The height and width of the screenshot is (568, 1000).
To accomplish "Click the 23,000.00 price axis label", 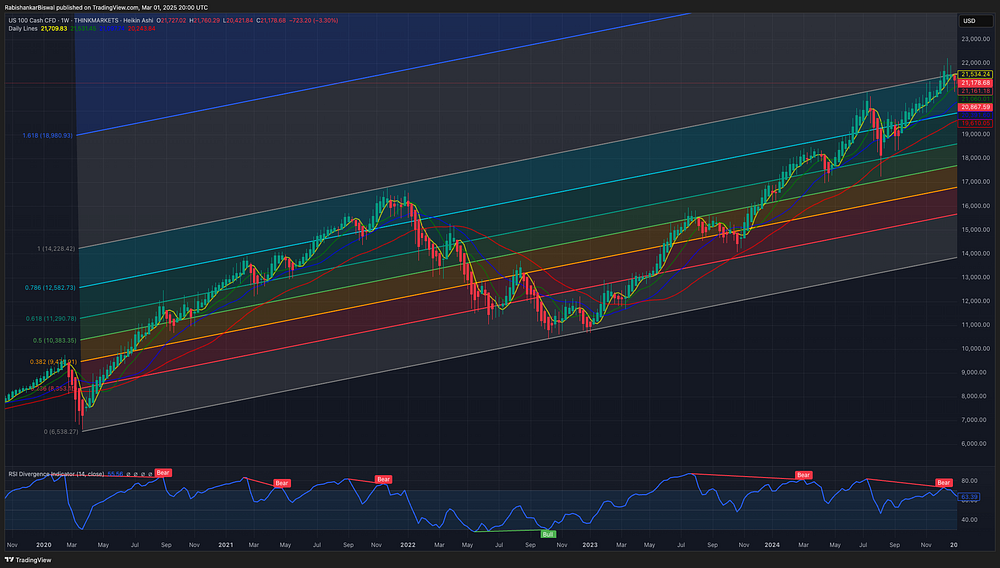I will (976, 39).
